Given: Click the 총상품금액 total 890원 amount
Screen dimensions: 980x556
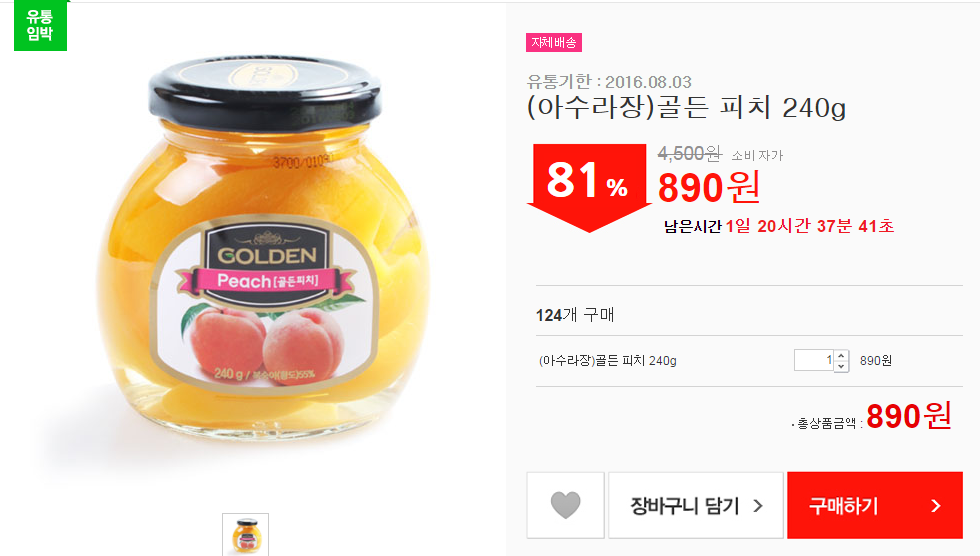Looking at the screenshot, I should pyautogui.click(x=909, y=416).
